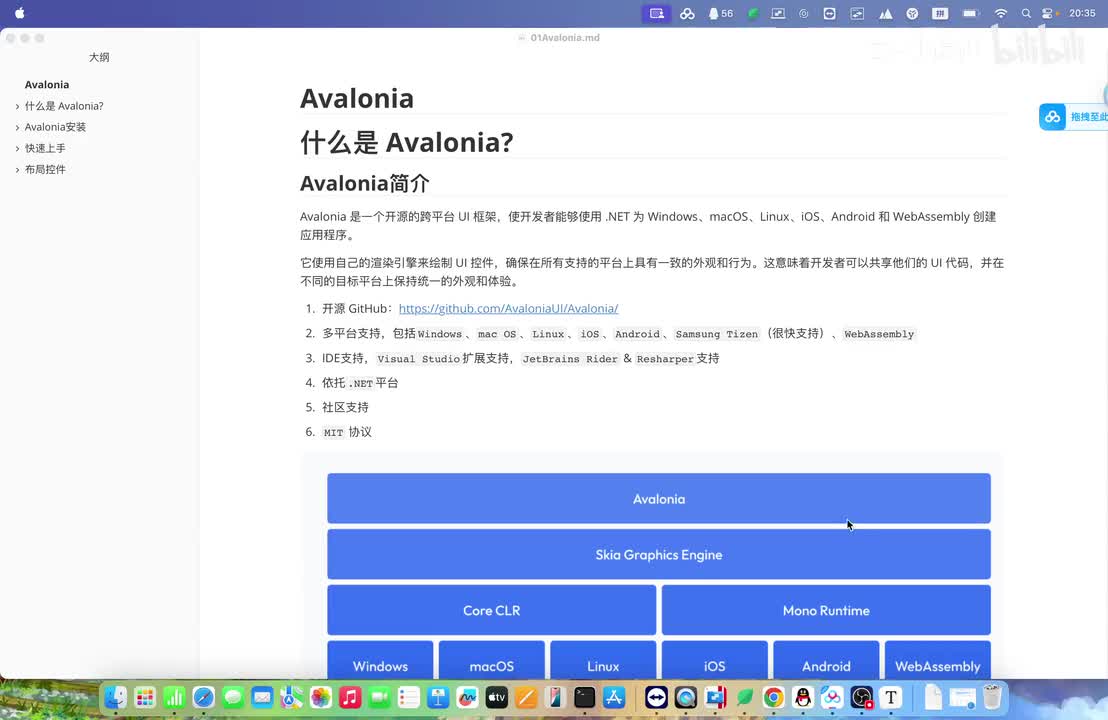Open the Wi-Fi menu
The image size is (1108, 720).
1001,13
